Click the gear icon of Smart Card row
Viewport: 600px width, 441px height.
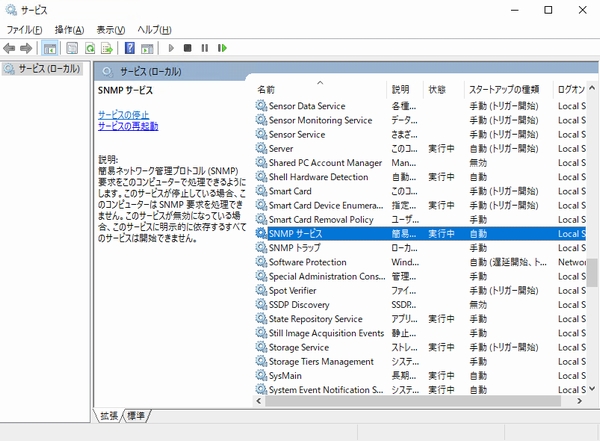tap(261, 191)
